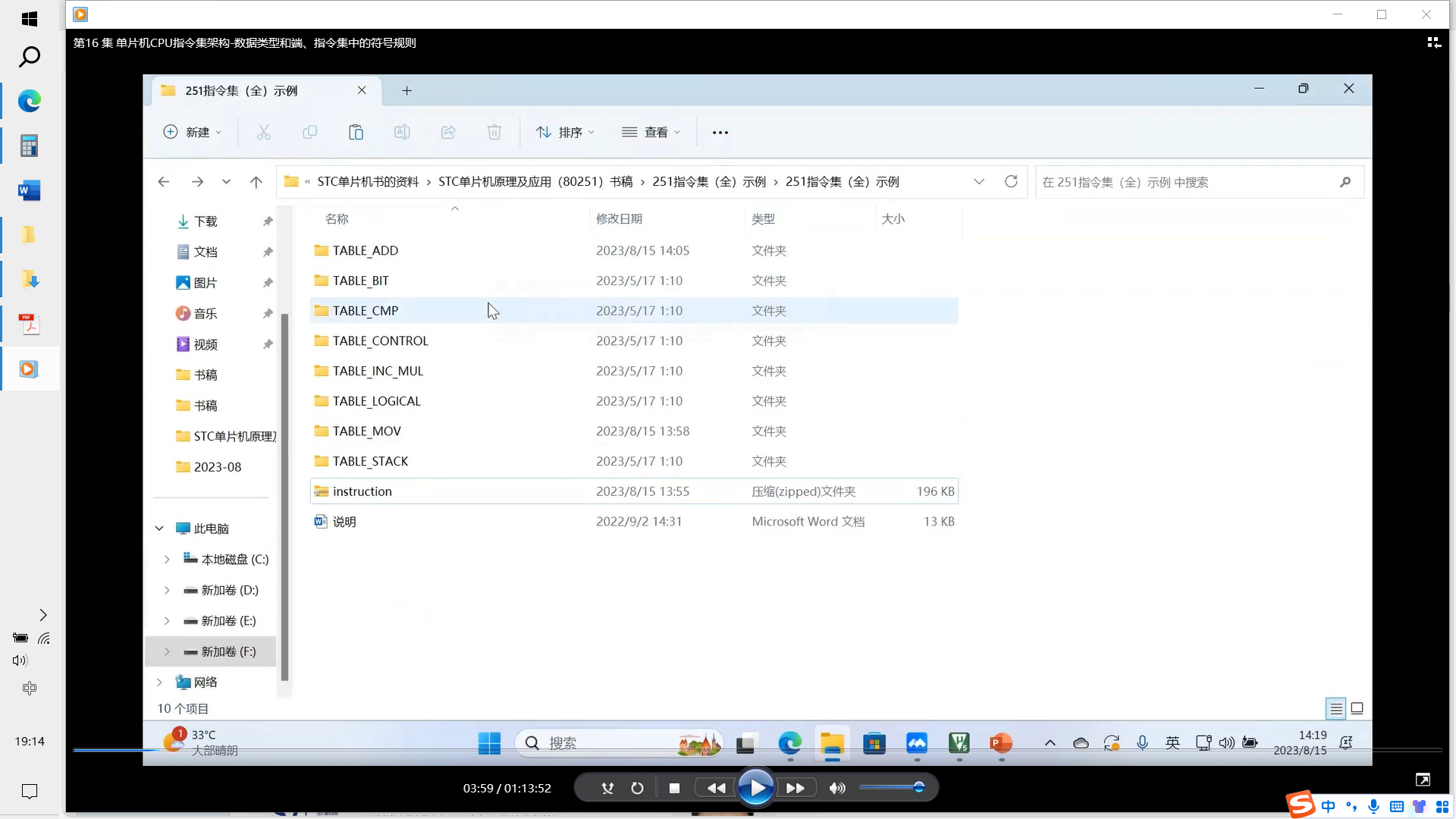Open Edge browser in recorded taskbar
This screenshot has width=1456, height=819.
789,743
